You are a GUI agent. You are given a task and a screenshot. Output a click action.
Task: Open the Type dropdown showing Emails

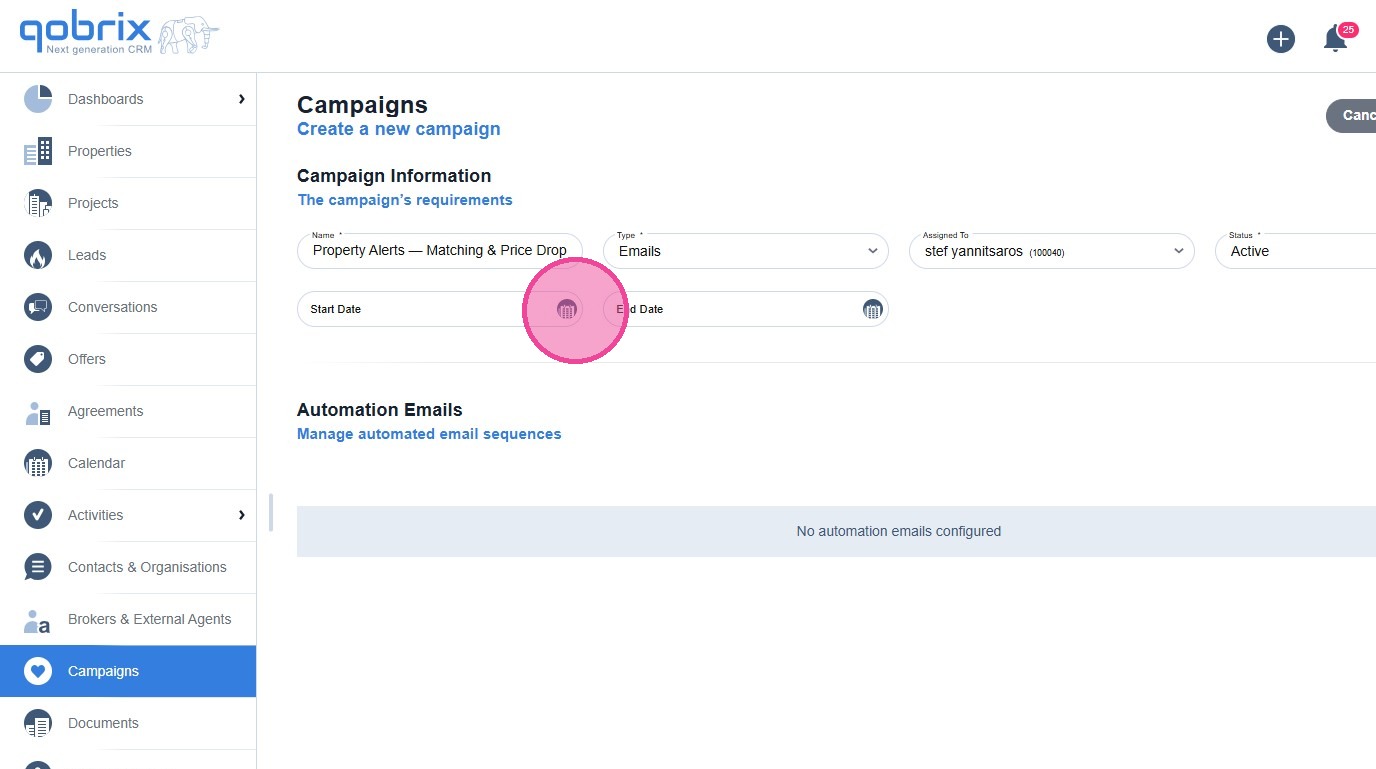(x=746, y=251)
